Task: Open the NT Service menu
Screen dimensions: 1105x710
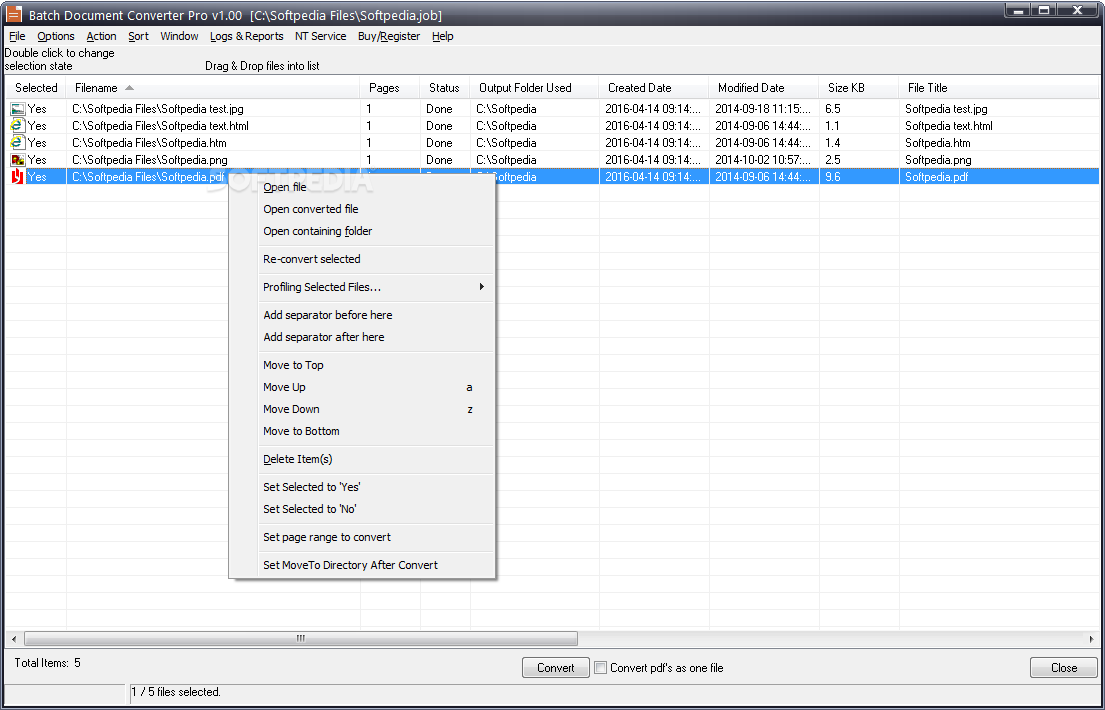Action: pyautogui.click(x=321, y=36)
